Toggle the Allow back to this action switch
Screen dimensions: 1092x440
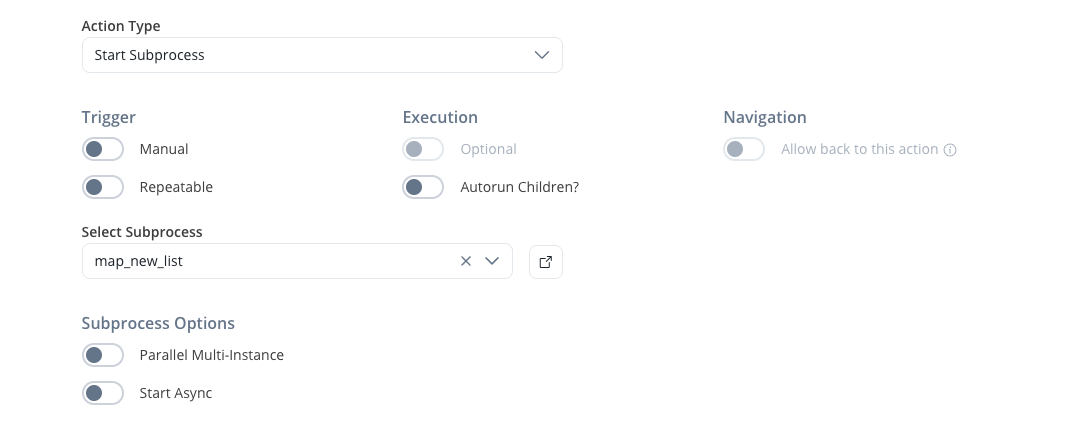(744, 149)
